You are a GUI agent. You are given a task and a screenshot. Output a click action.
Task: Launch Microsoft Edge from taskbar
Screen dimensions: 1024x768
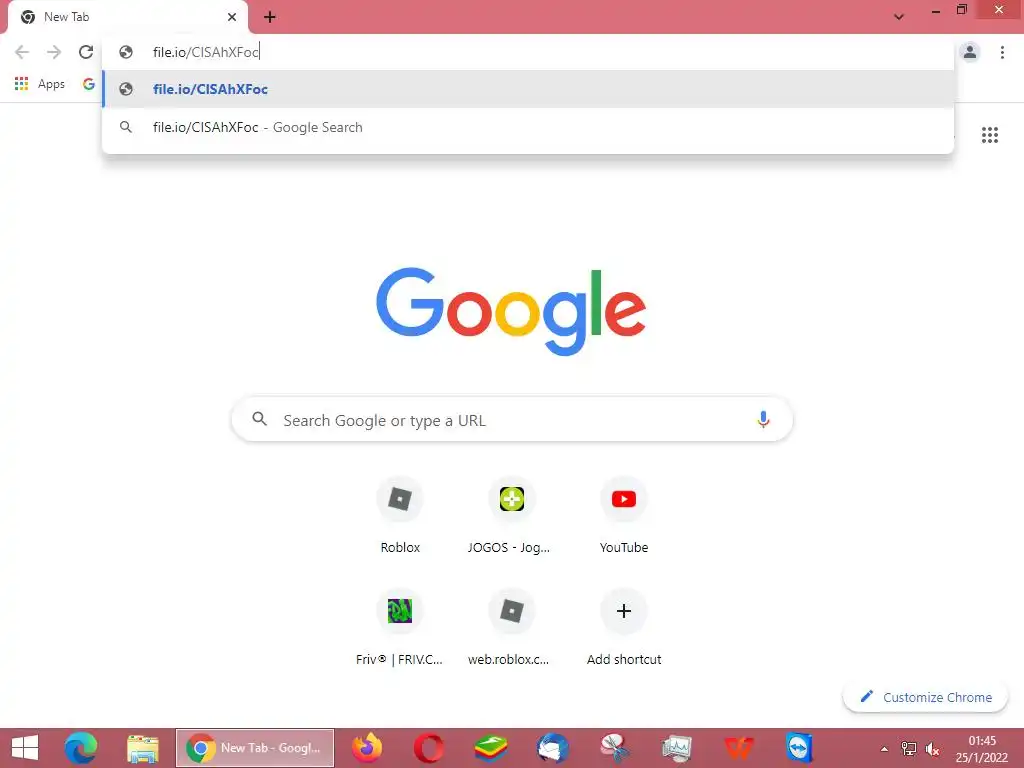click(81, 748)
